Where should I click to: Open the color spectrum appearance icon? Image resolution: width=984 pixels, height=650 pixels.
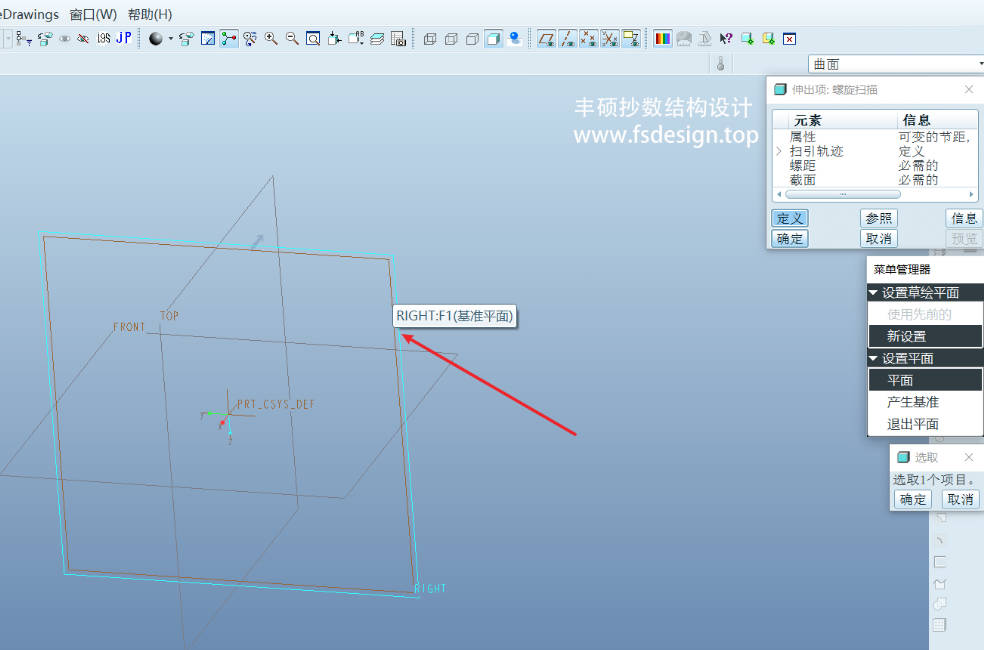662,39
